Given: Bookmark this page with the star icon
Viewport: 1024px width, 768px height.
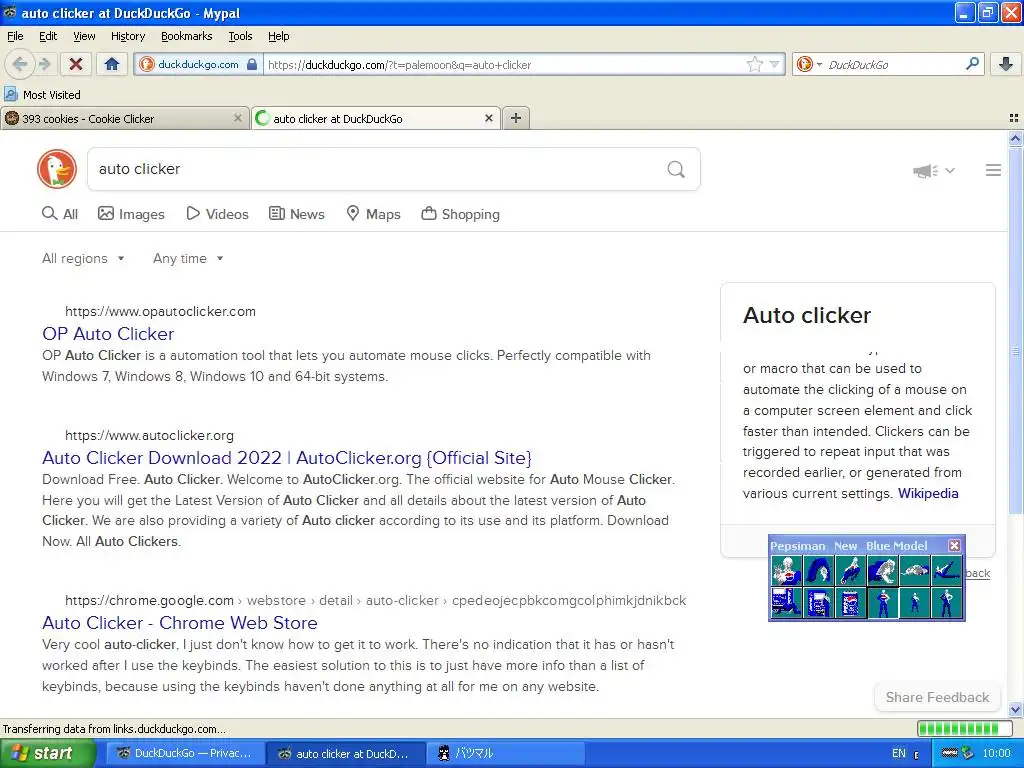Looking at the screenshot, I should coord(754,64).
